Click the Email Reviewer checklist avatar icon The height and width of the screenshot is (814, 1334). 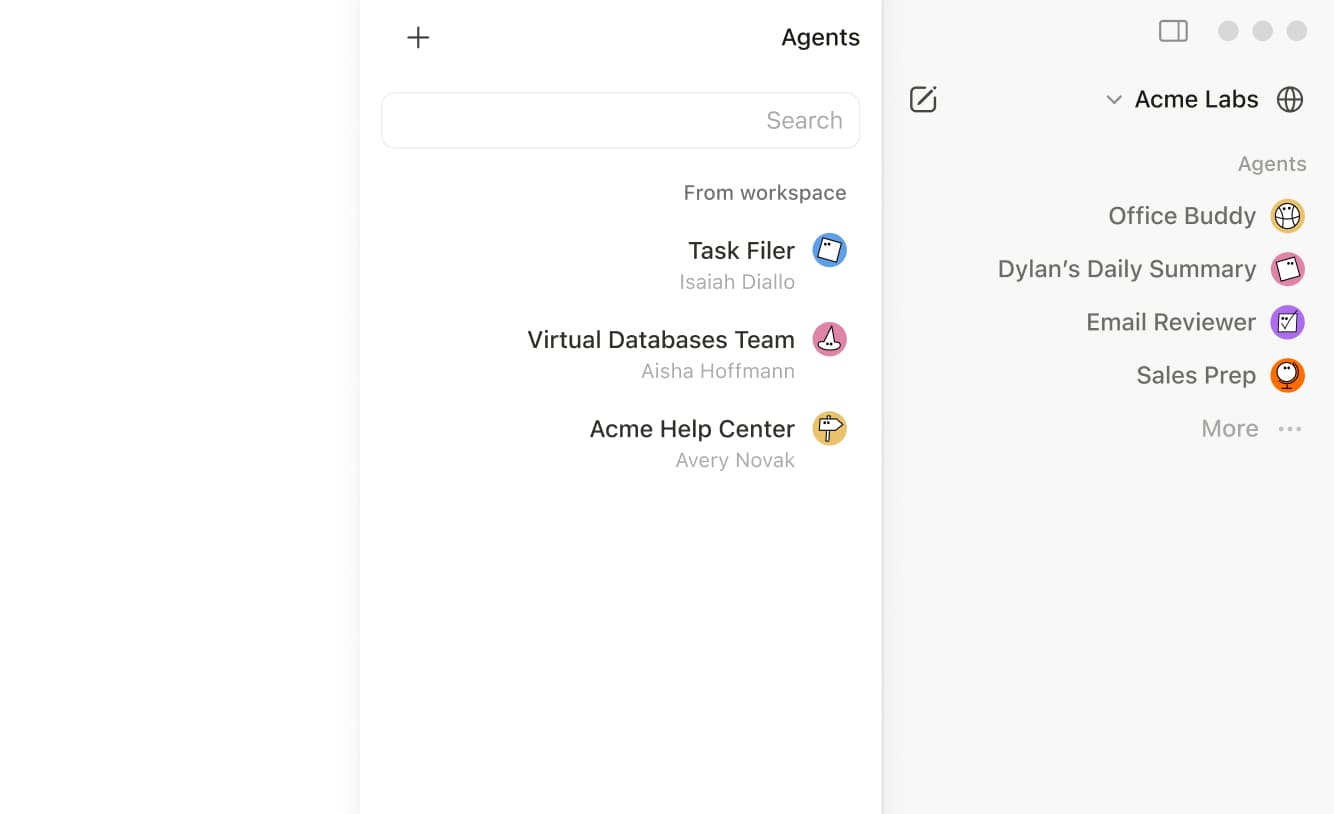[1288, 322]
